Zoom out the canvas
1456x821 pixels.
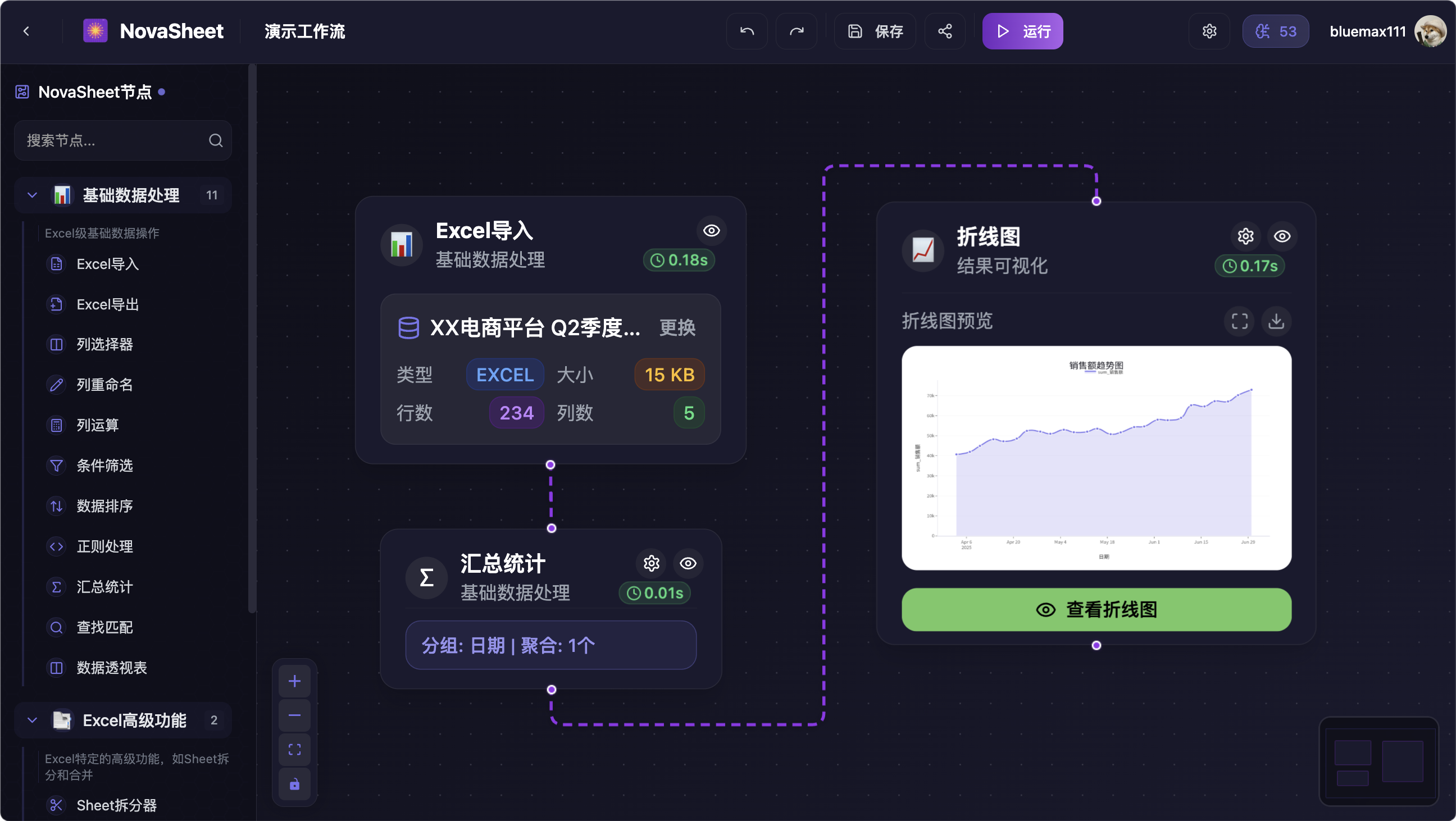294,715
